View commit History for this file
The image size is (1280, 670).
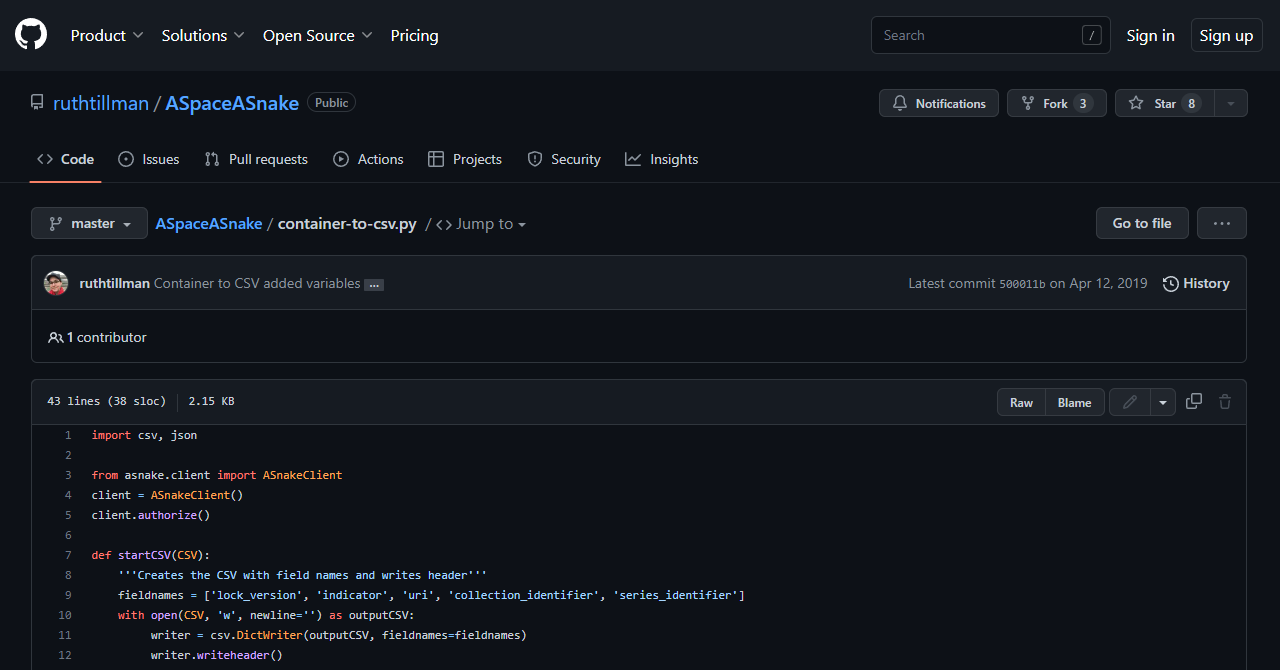click(x=1195, y=283)
